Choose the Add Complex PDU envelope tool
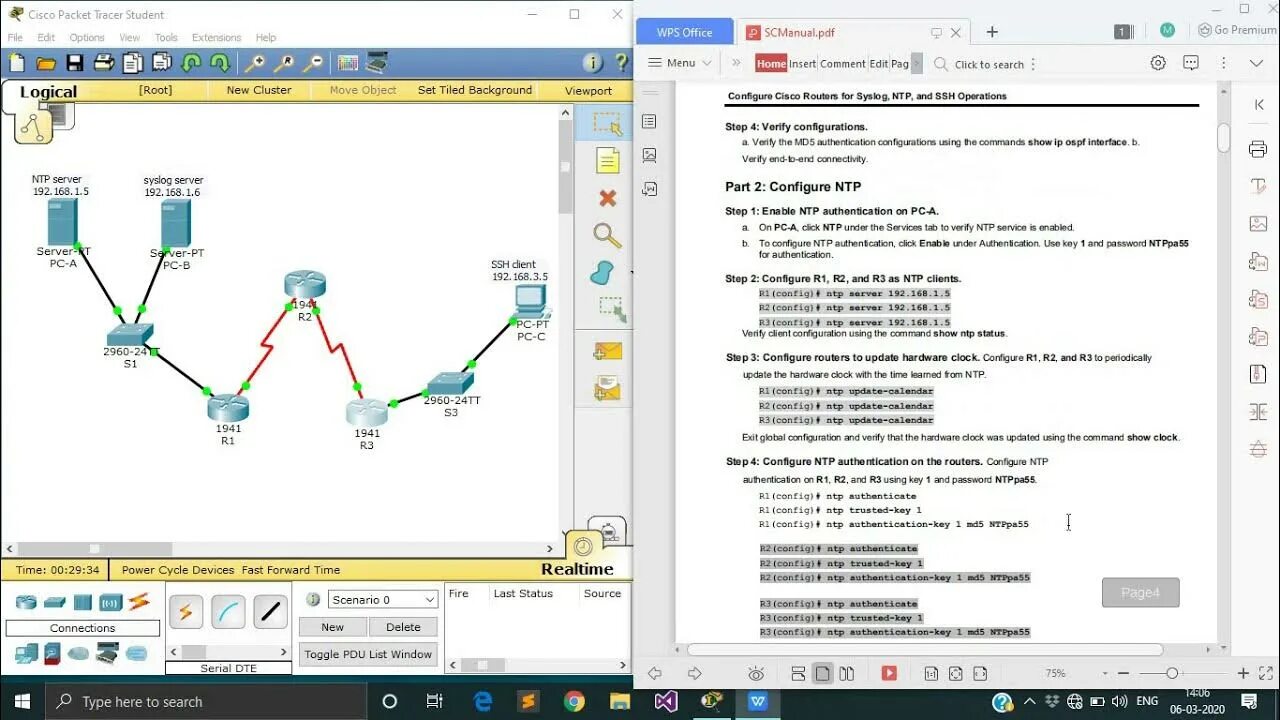The width and height of the screenshot is (1280, 720). point(607,388)
